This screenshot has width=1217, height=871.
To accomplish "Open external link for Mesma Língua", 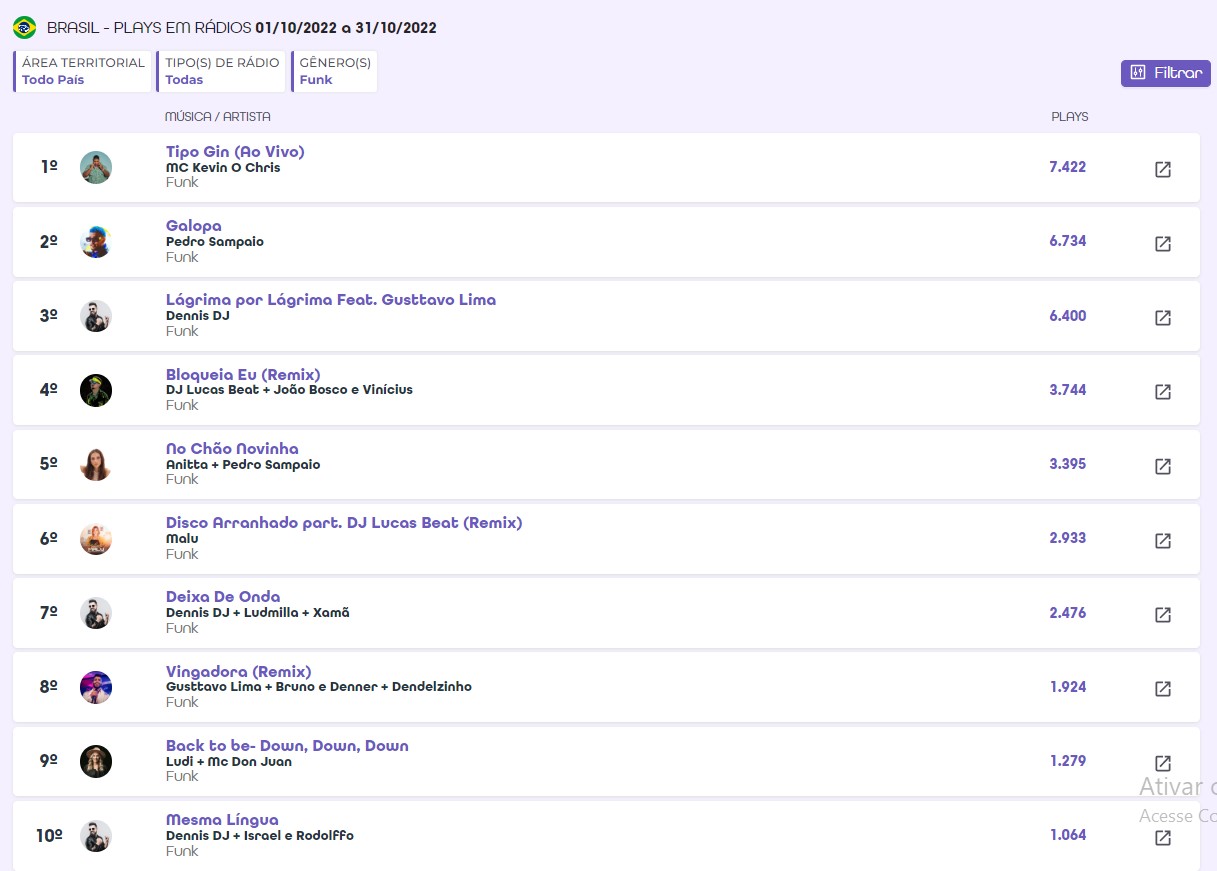I will (x=1163, y=838).
